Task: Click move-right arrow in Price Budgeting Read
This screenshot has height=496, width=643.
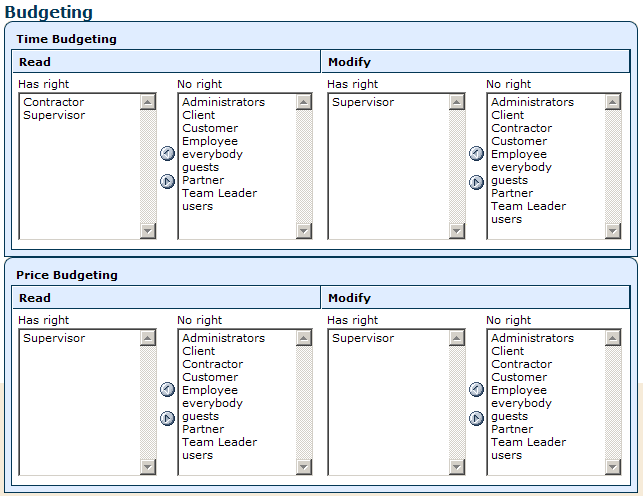Action: tap(167, 418)
